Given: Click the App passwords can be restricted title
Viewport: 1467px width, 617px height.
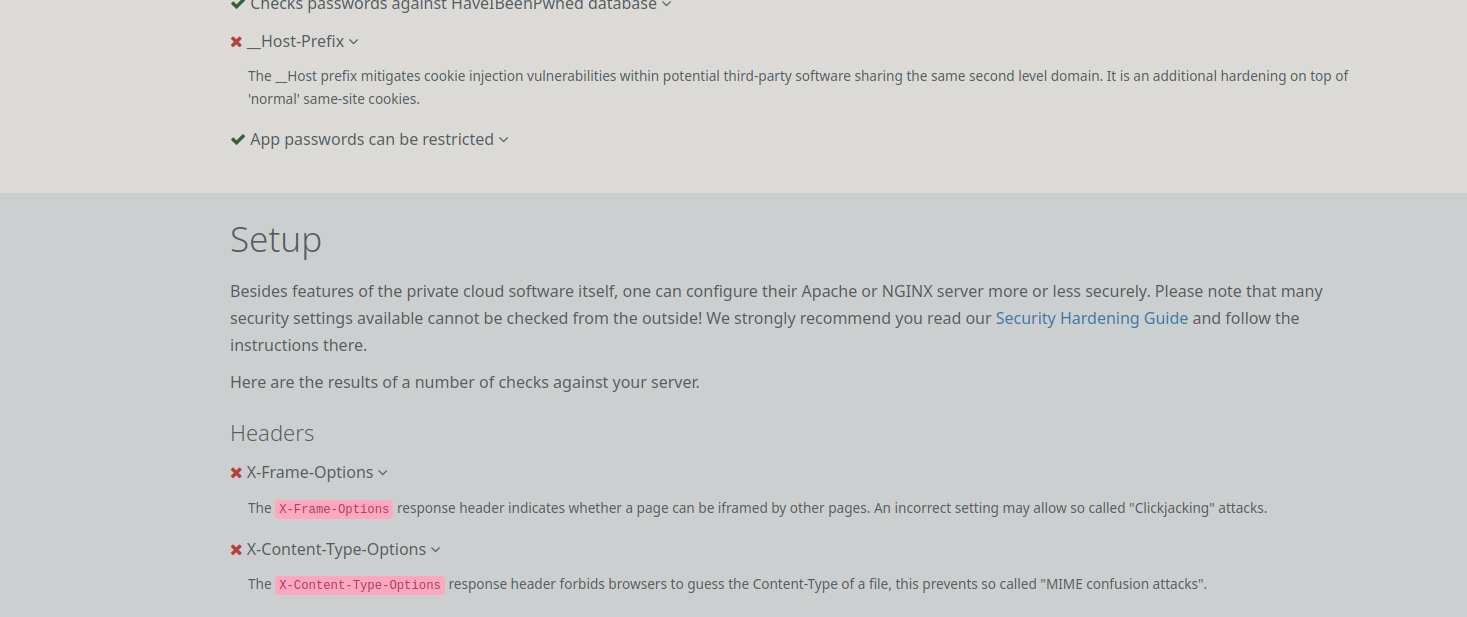Looking at the screenshot, I should click(372, 140).
